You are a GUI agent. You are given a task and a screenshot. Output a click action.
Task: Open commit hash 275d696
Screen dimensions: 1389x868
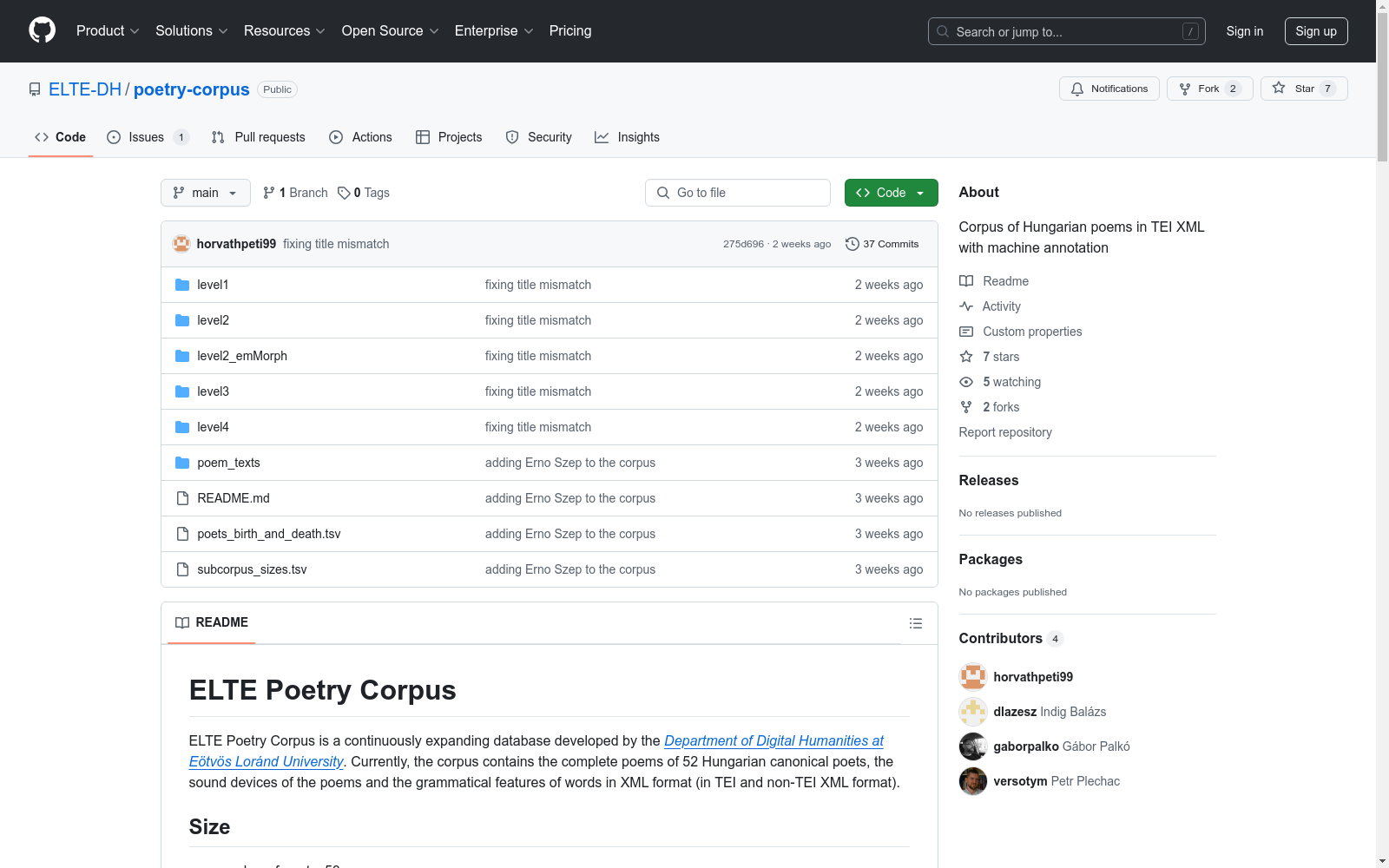pos(743,244)
